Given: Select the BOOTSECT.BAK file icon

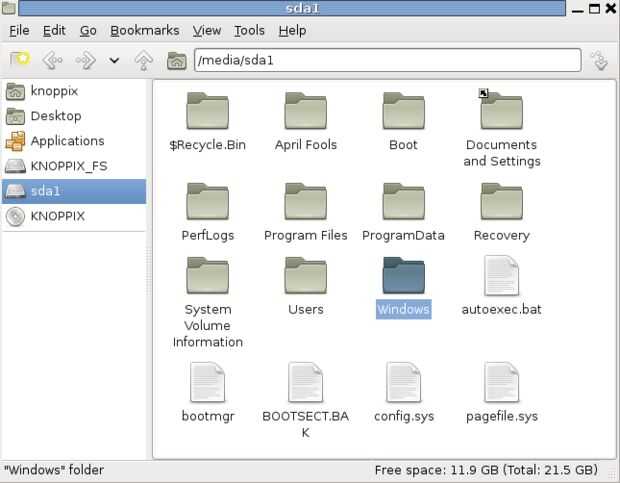Looking at the screenshot, I should 306,382.
